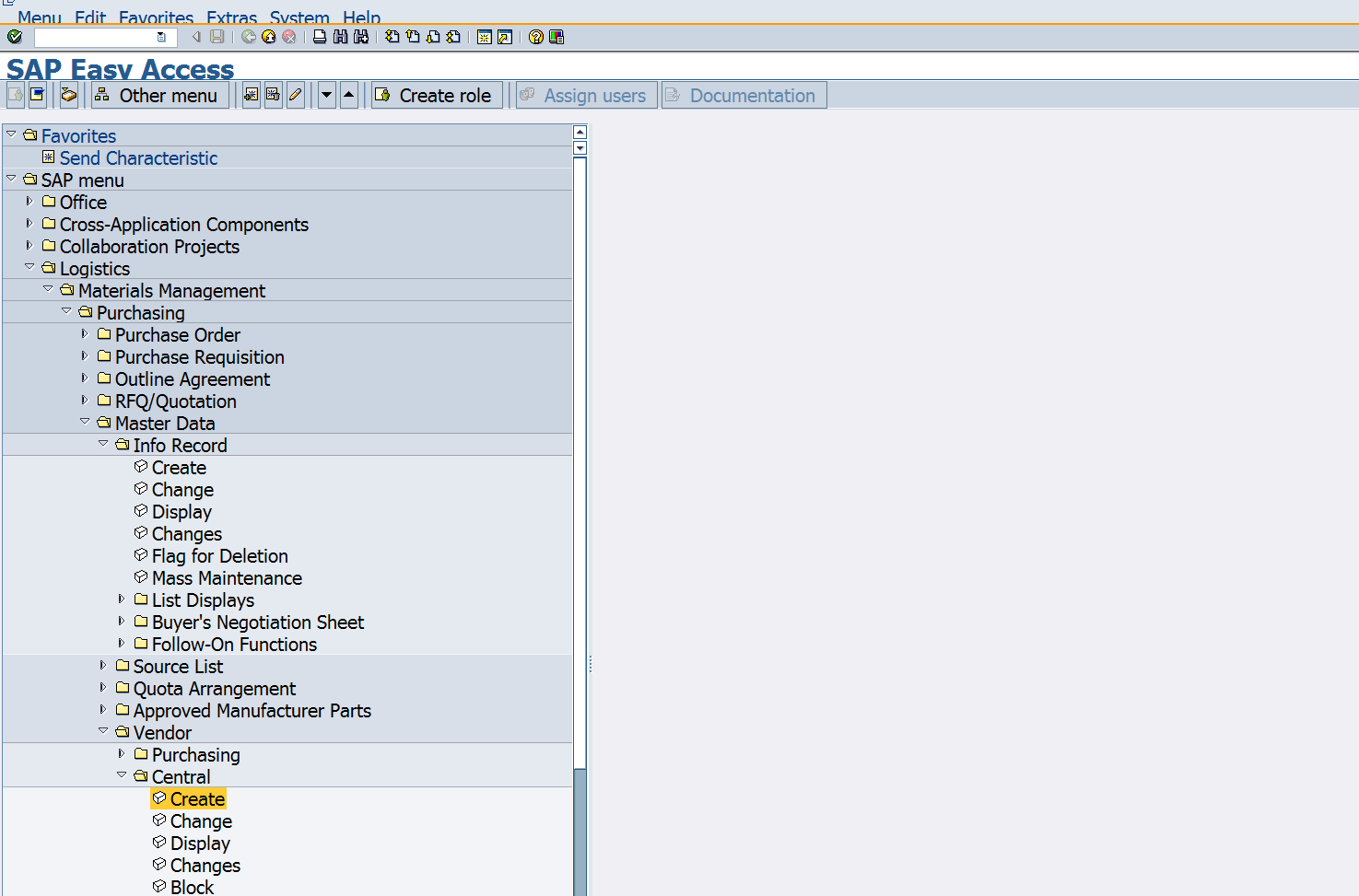Collapse the Logistics folder
This screenshot has width=1359, height=896.
point(29,267)
